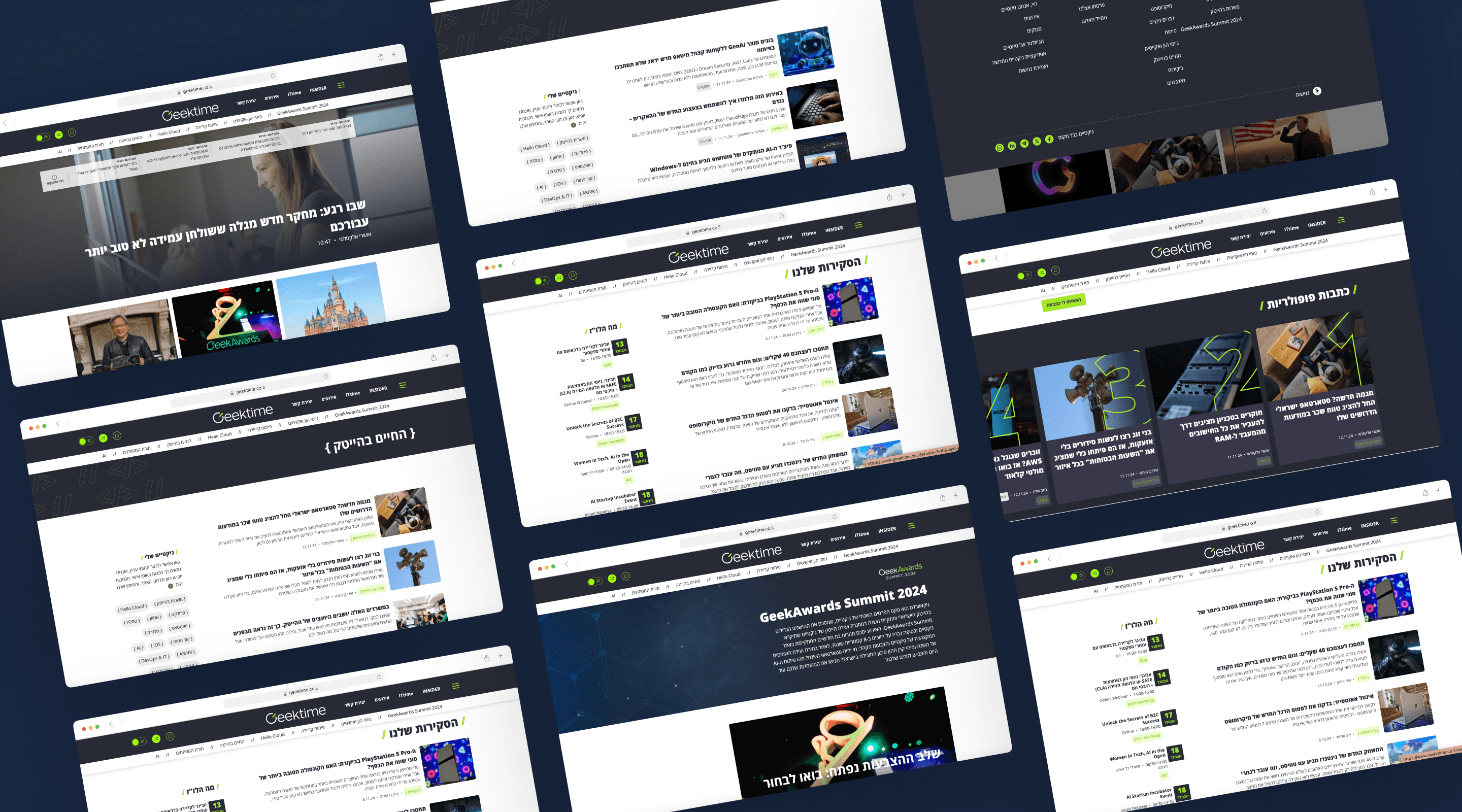Click share icon in GeekAwards Summit 2024 page window
The image size is (1462, 812).
click(x=943, y=498)
